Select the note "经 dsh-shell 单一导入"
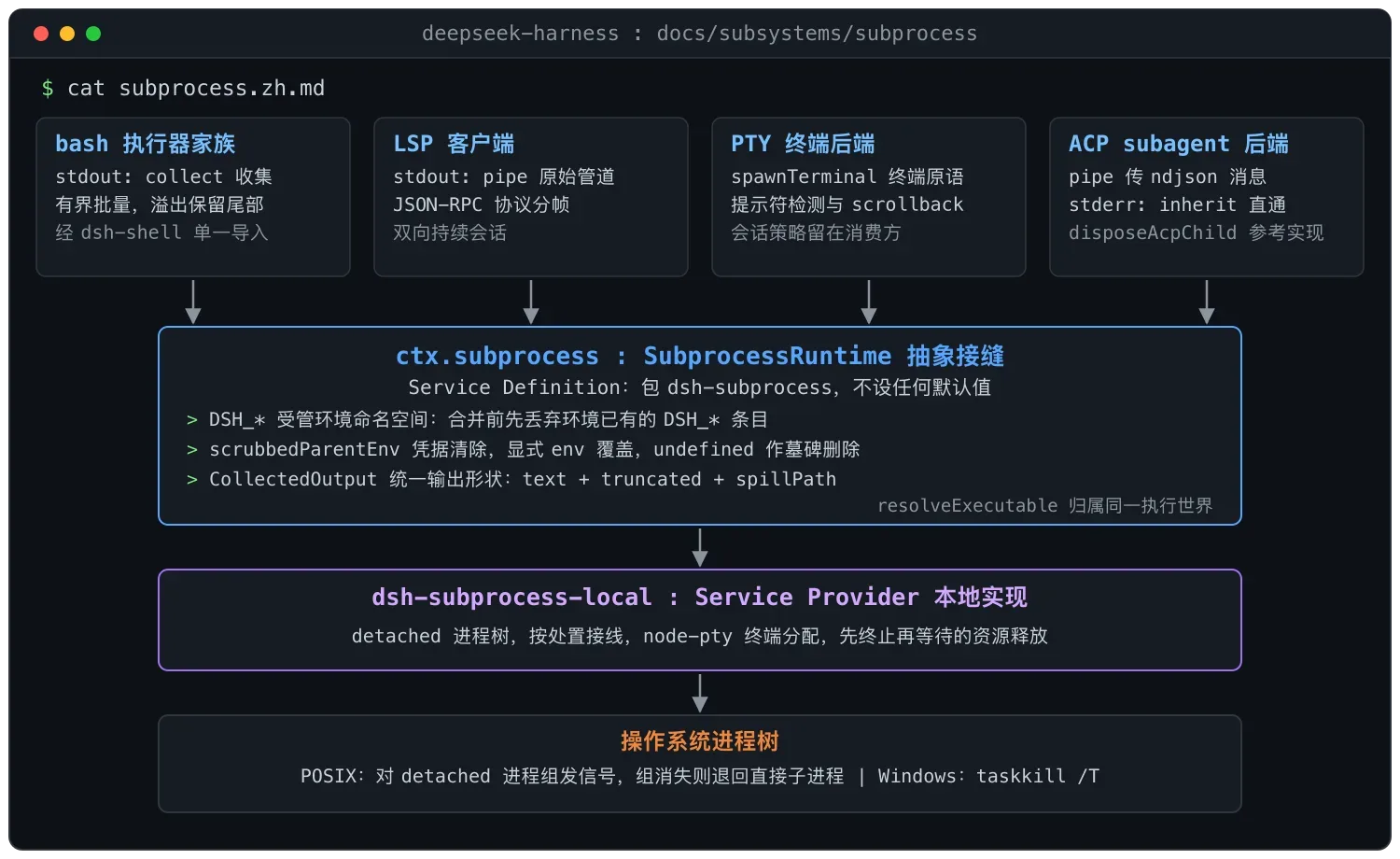This screenshot has height=859, width=1400. tap(161, 232)
